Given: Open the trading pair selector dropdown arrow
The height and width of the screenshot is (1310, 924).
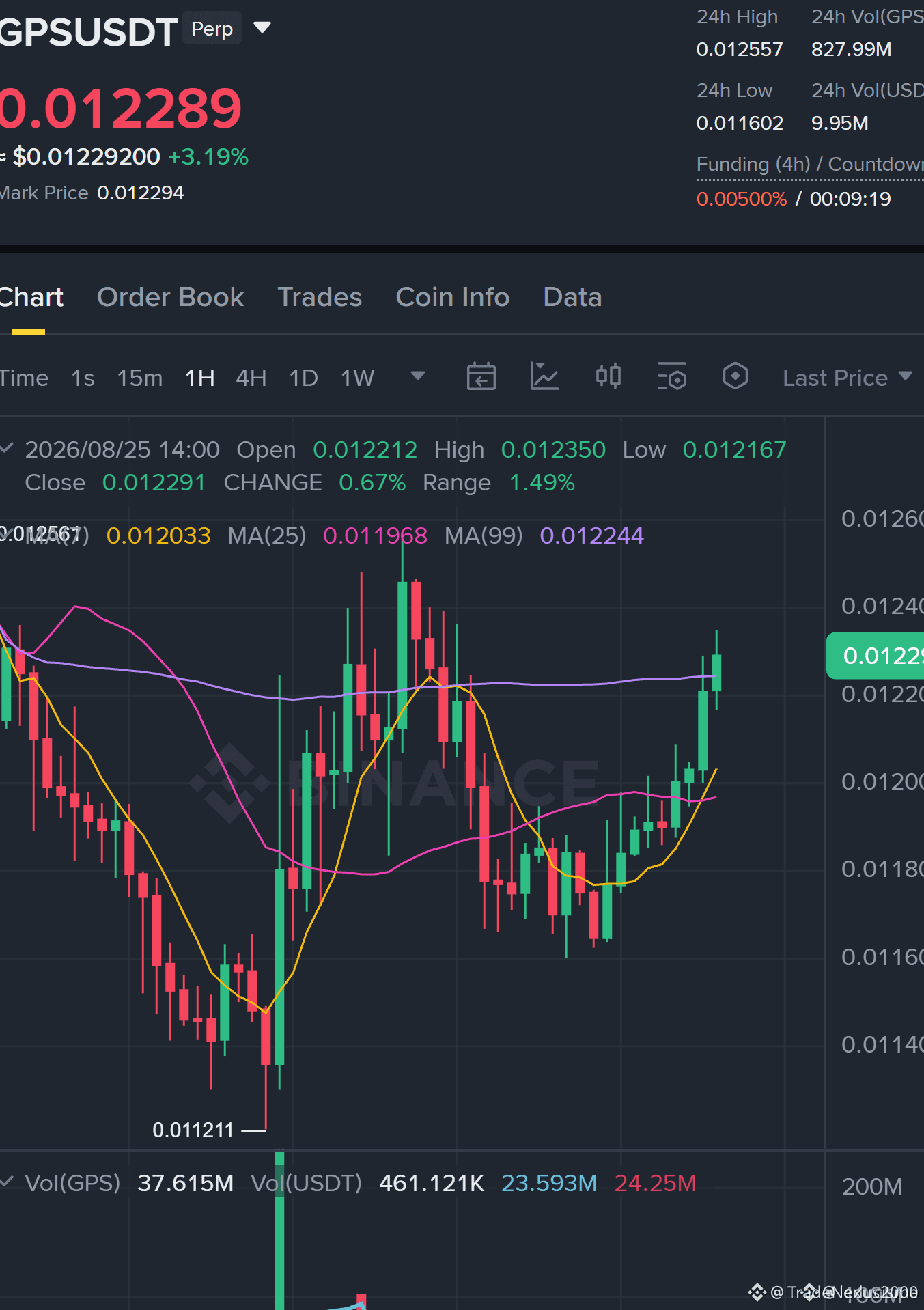Looking at the screenshot, I should (262, 28).
